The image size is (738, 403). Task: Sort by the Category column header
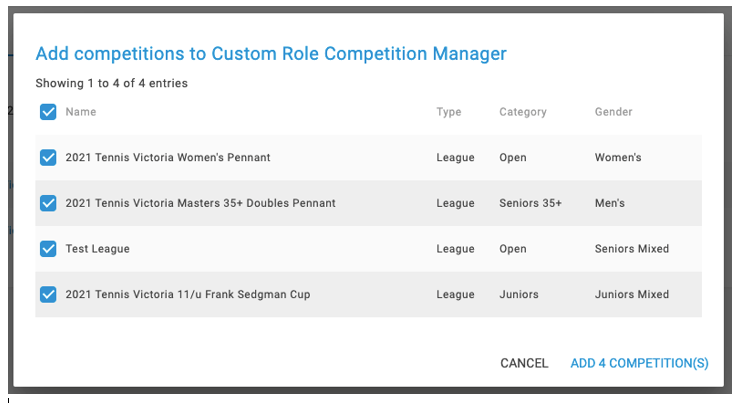point(523,112)
